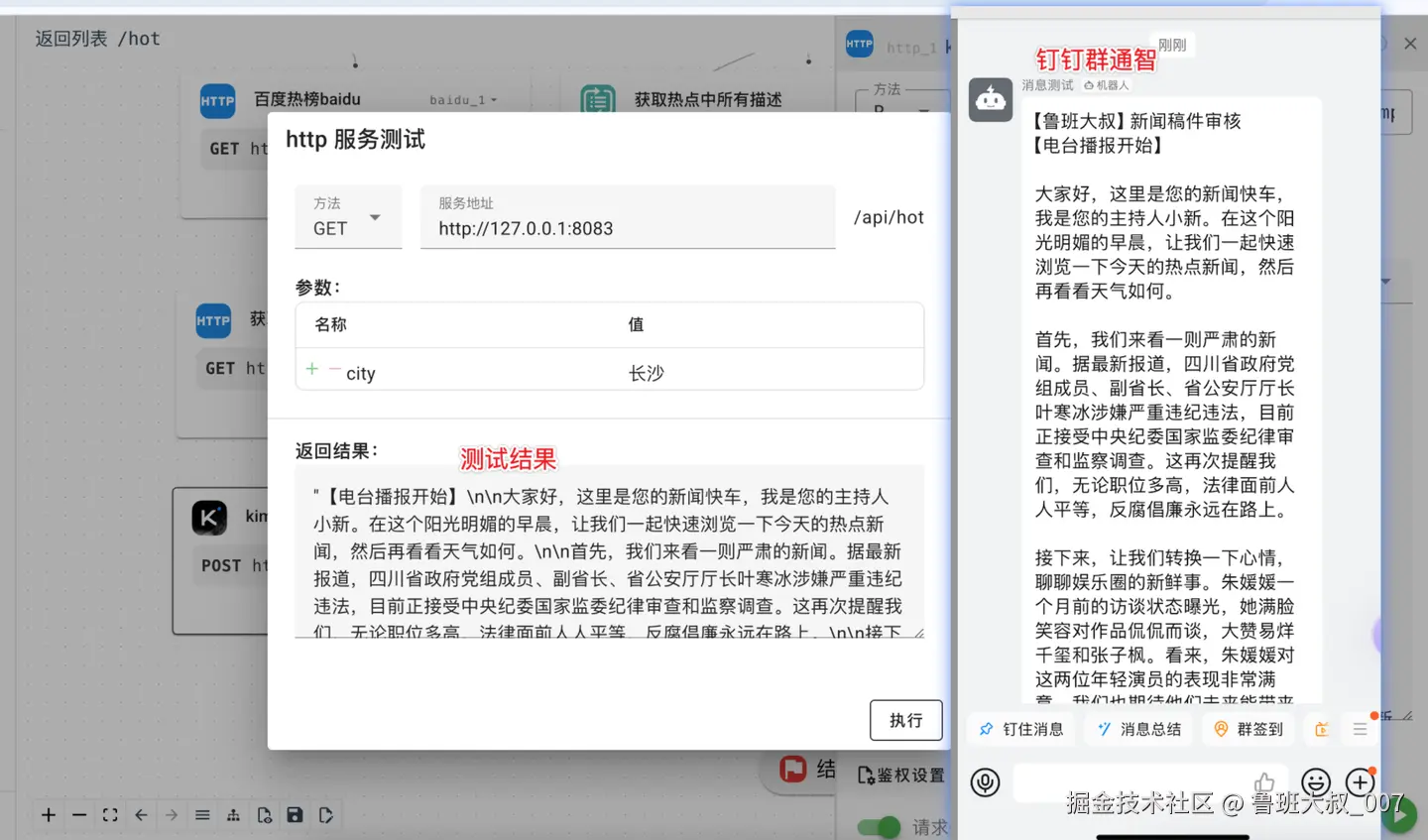Redo using the right arrow toolbar icon
The width and height of the screenshot is (1428, 840).
tap(172, 815)
